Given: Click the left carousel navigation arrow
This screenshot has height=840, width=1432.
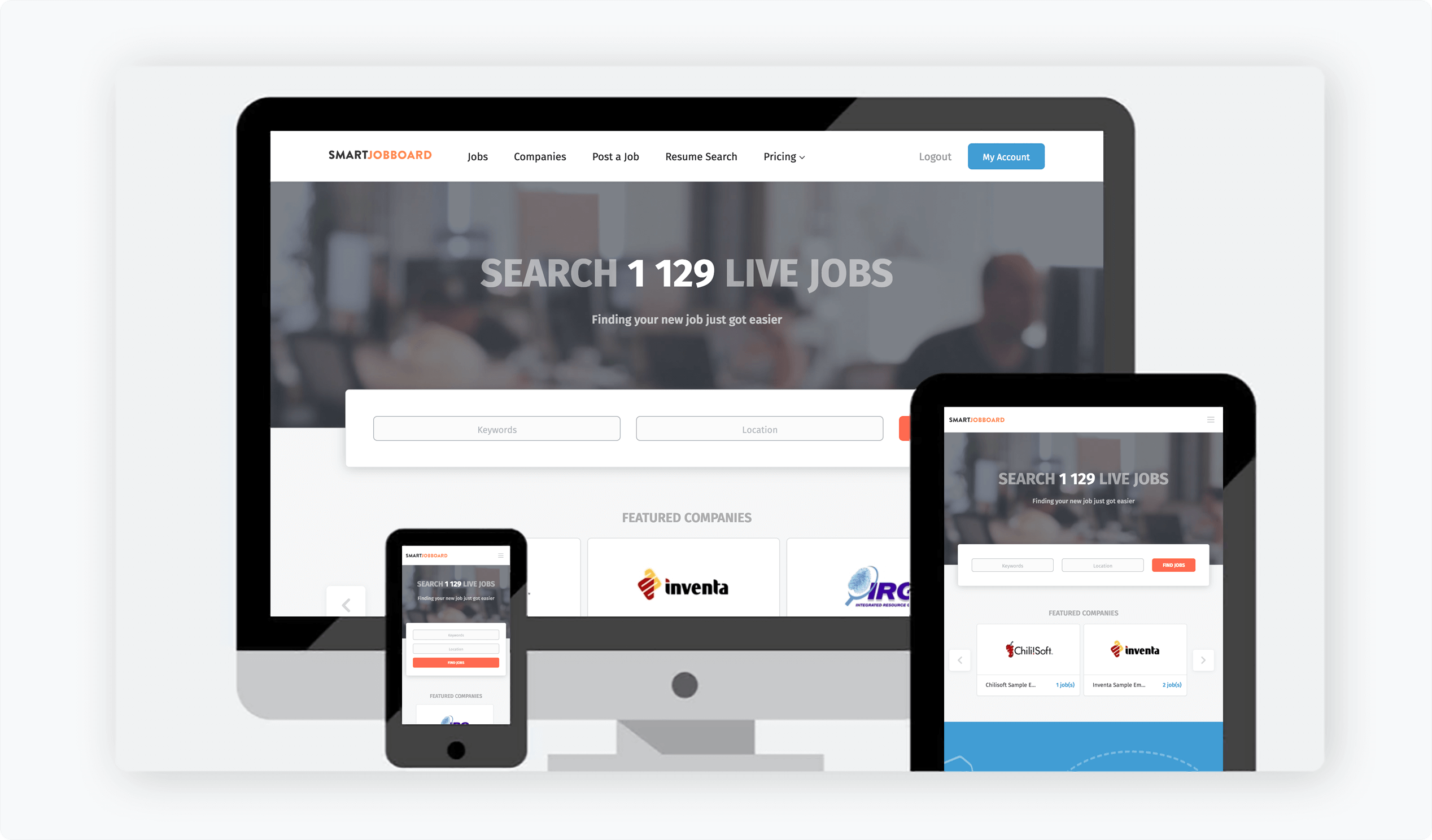Looking at the screenshot, I should point(347,605).
